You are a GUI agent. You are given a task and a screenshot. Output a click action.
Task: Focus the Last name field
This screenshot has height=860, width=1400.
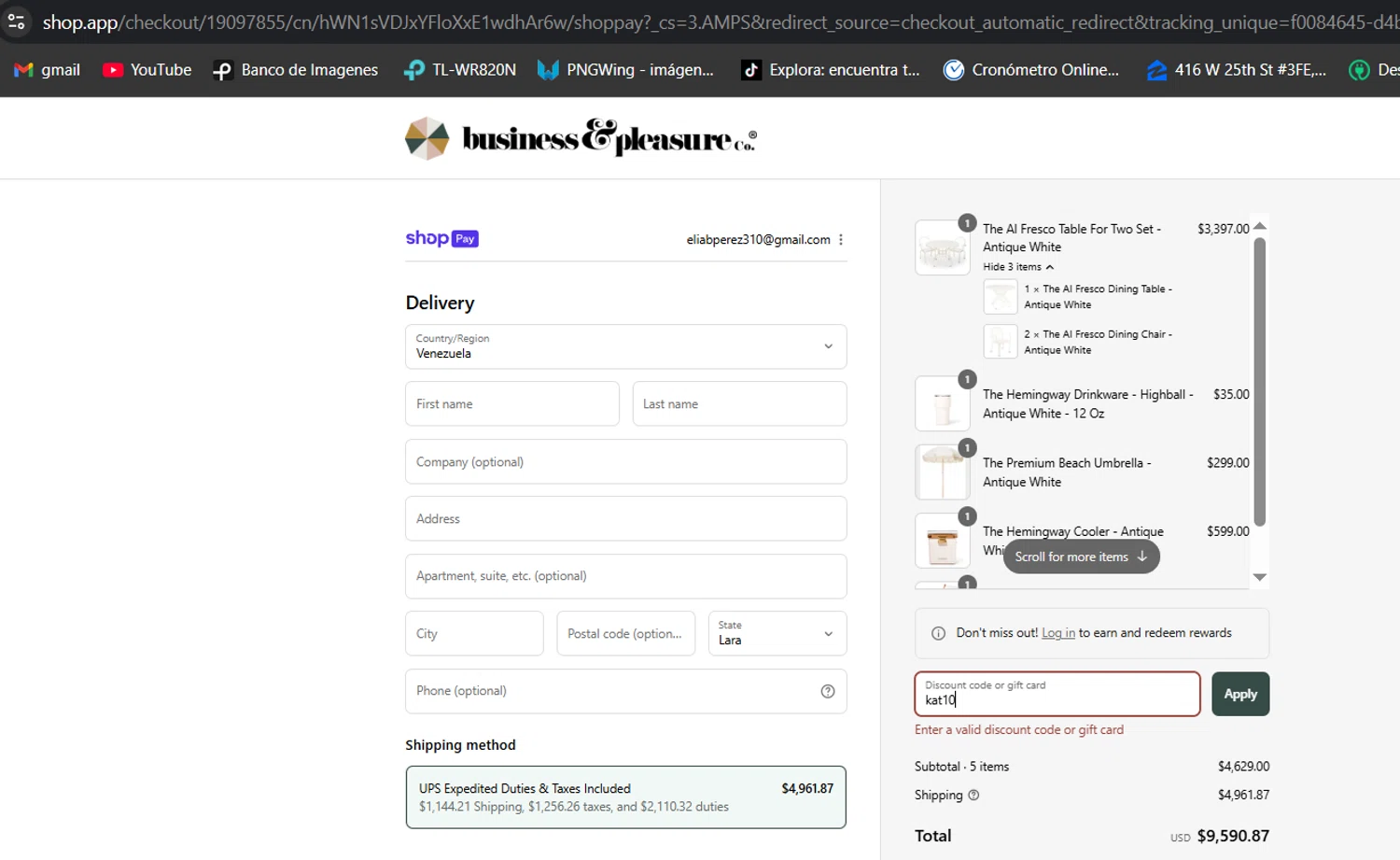(x=739, y=403)
